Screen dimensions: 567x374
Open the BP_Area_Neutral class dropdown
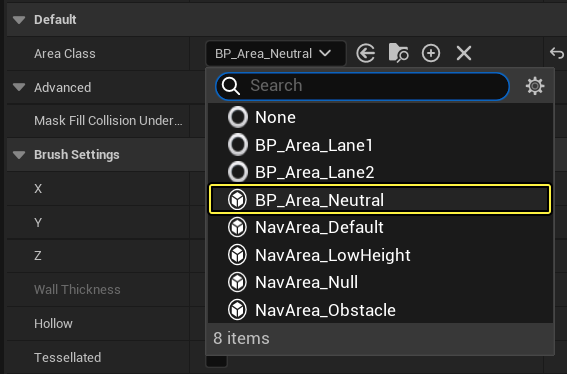(276, 54)
